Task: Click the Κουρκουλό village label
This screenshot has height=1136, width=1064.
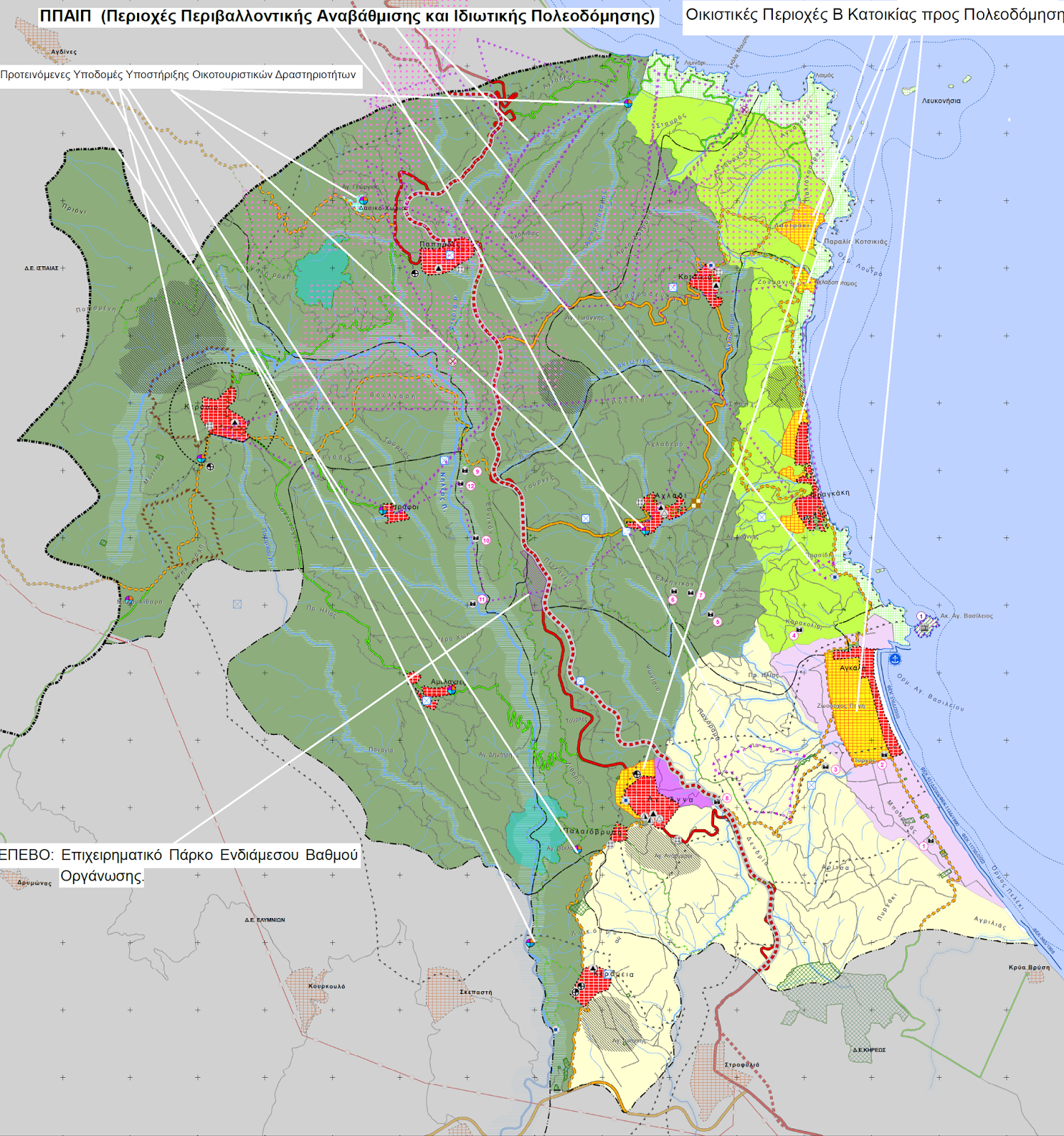Action: click(x=327, y=986)
